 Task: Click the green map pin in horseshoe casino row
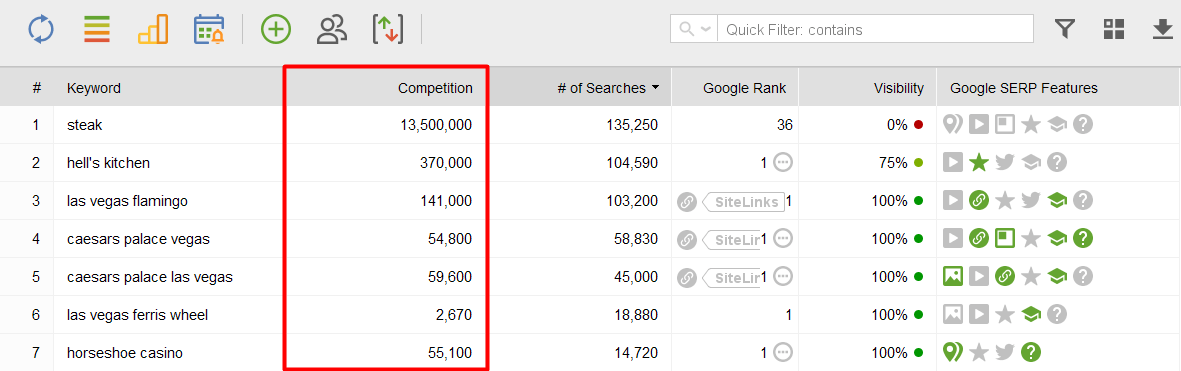[x=953, y=351]
